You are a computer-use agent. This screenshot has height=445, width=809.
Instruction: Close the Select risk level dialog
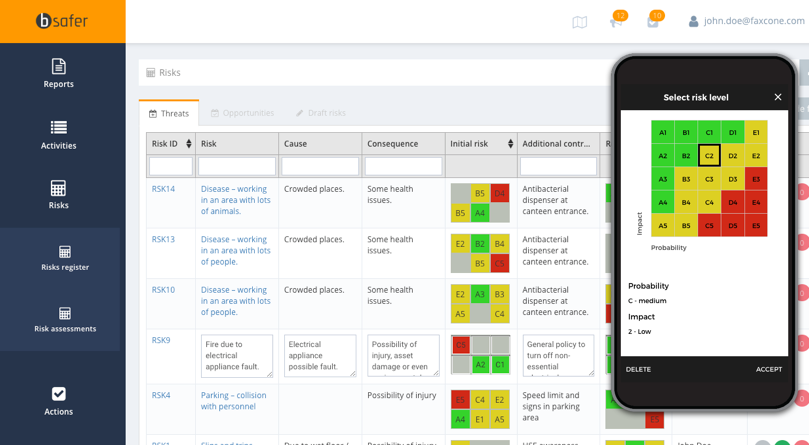pyautogui.click(x=778, y=97)
